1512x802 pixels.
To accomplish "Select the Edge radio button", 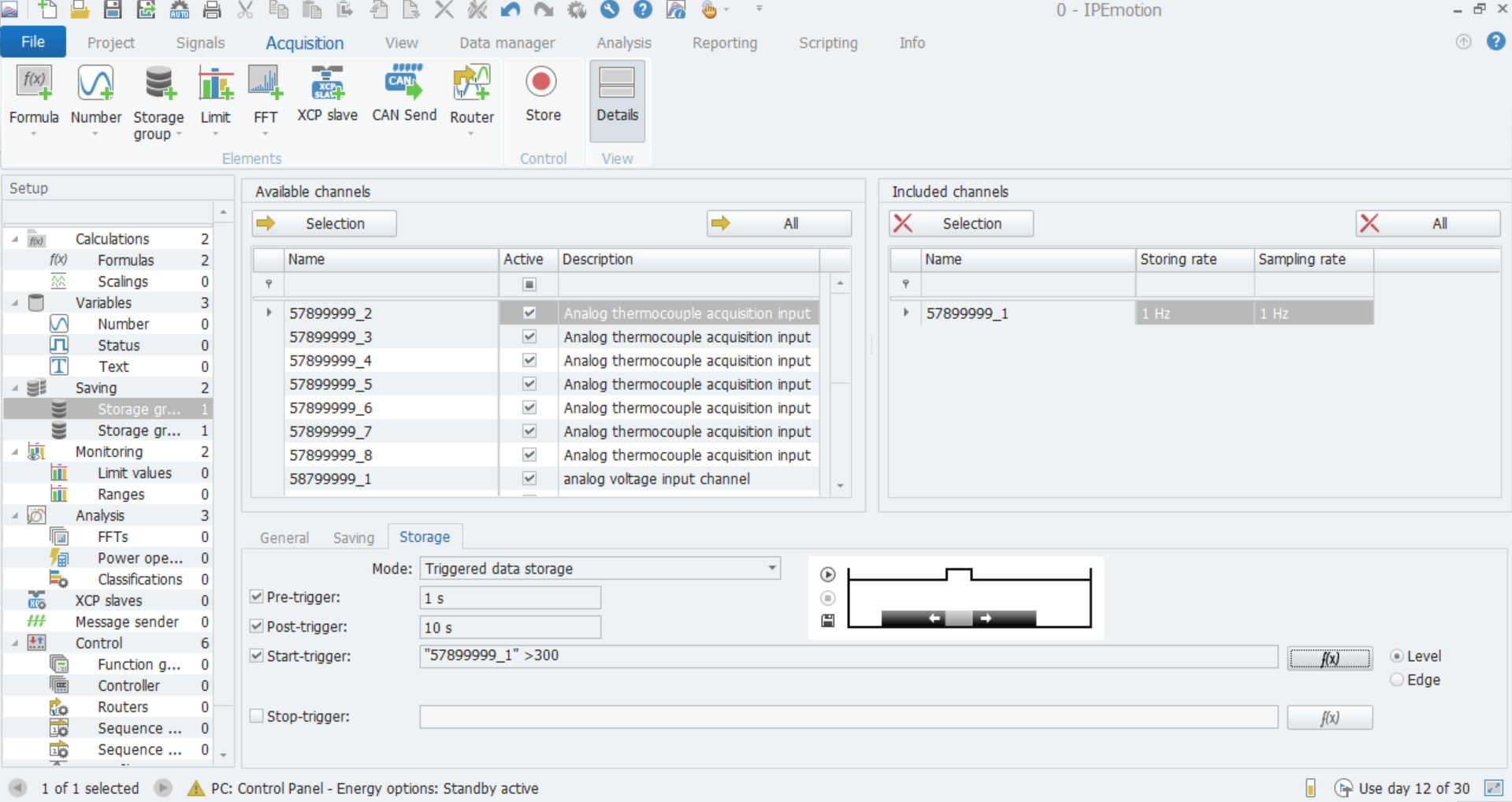I will point(1397,680).
